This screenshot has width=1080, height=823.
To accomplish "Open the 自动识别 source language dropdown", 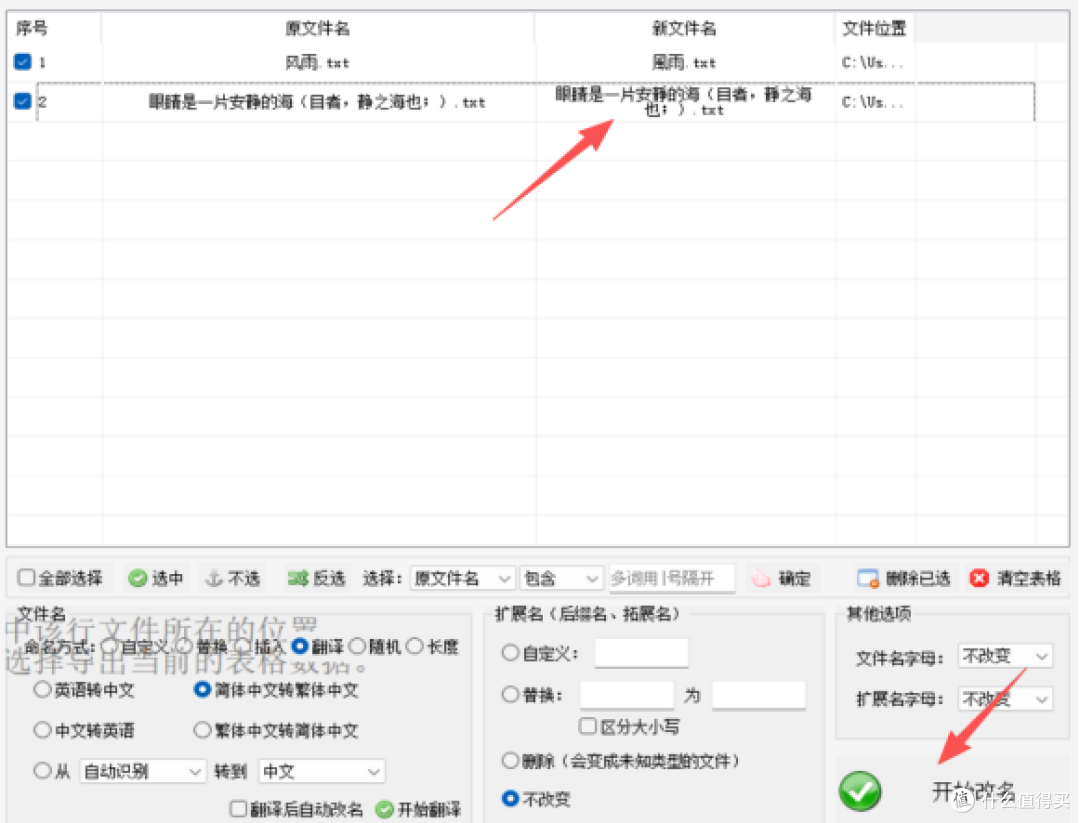I will tap(143, 771).
